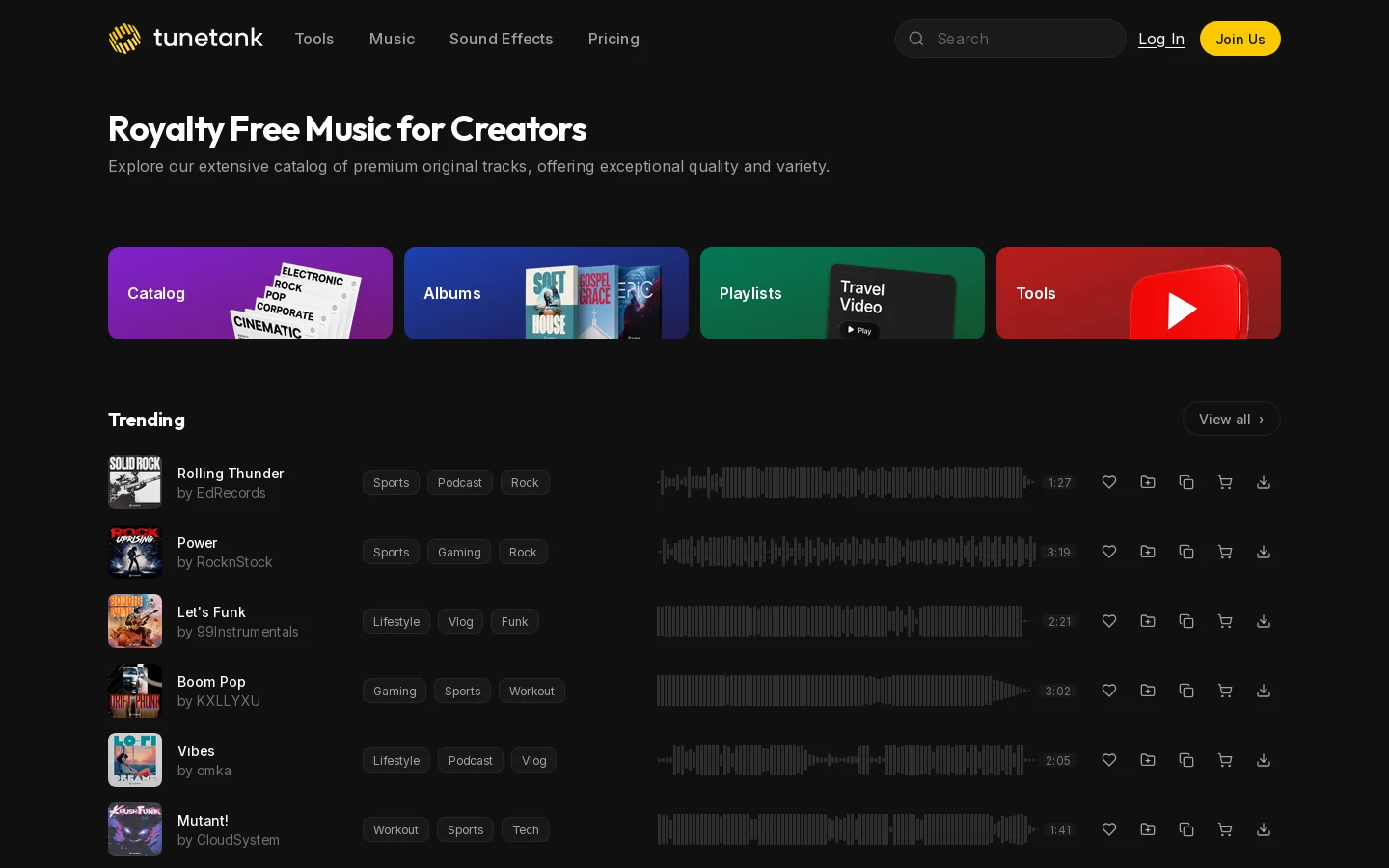The width and height of the screenshot is (1389, 868).
Task: Open artist EdRecords
Action: coord(231,493)
